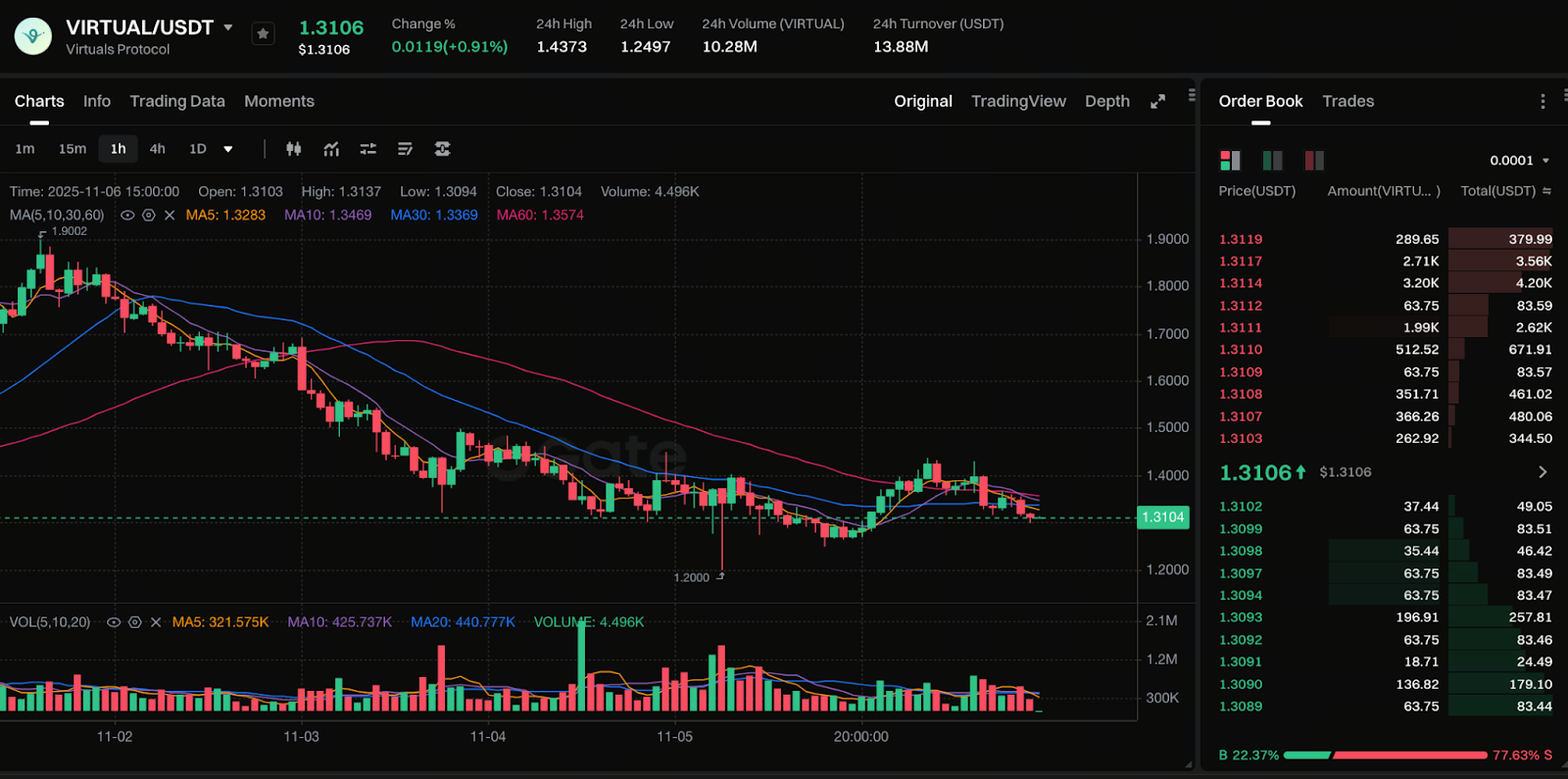This screenshot has height=779, width=1568.
Task: Click the bid order at price 1.3102
Action: coord(1386,507)
